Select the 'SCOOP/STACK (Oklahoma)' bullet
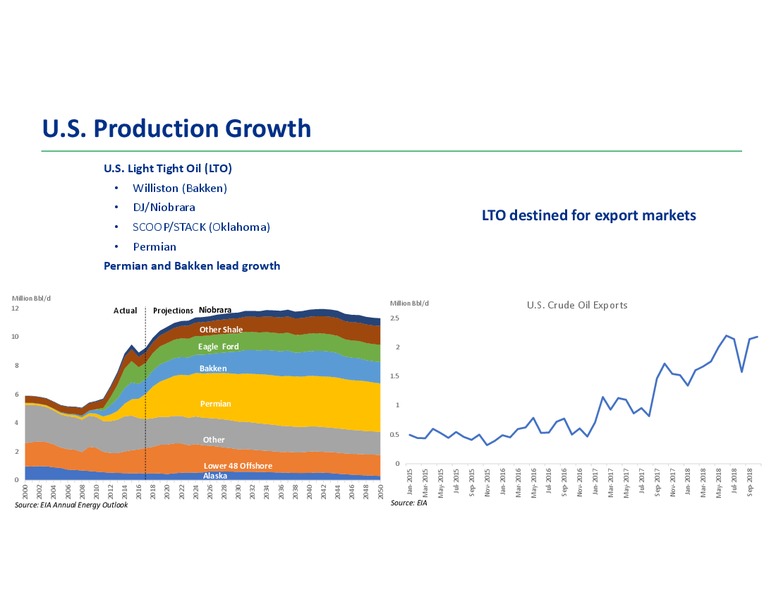This screenshot has width=776, height=600. click(x=201, y=227)
